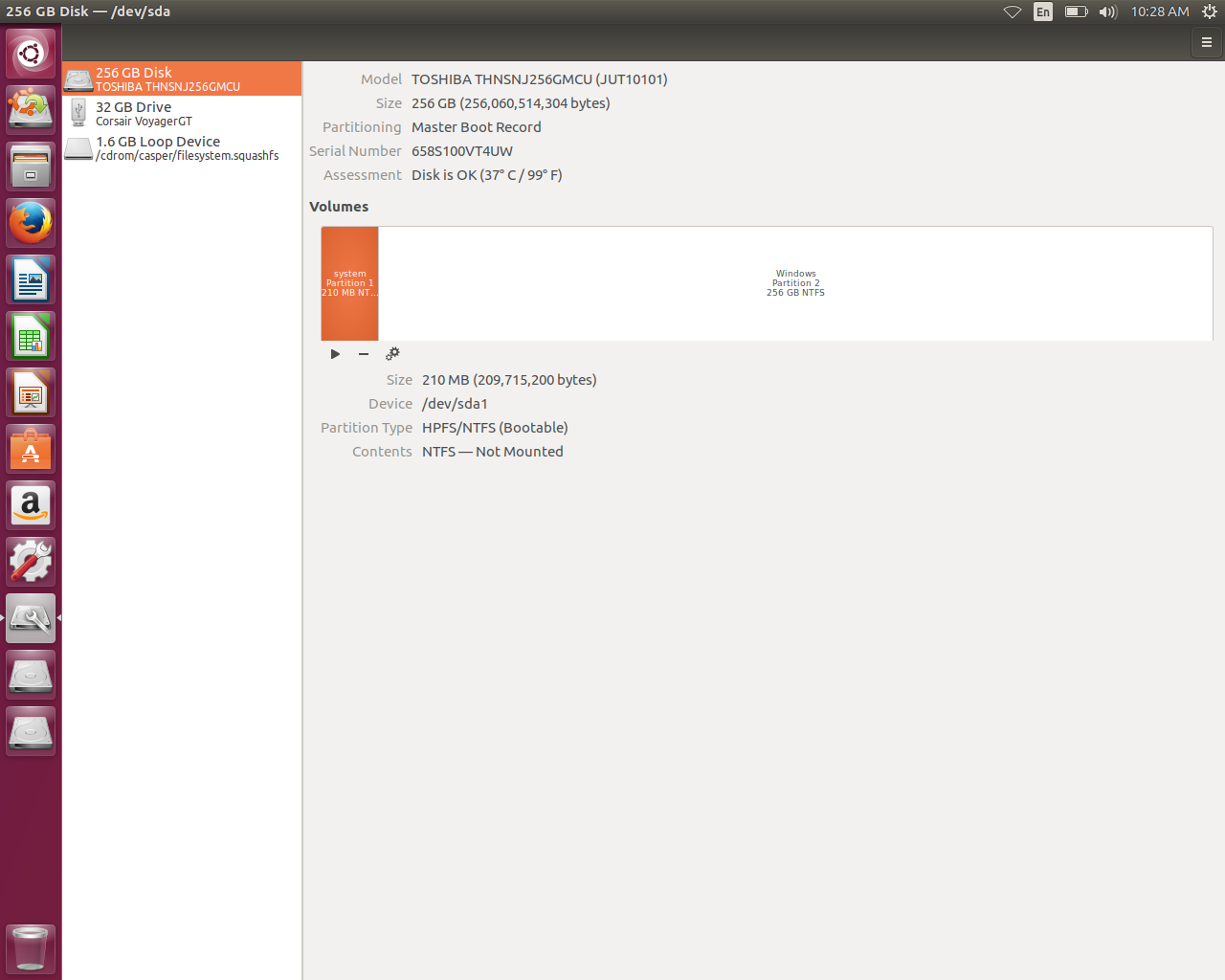Mount the selected partition with play button
The image size is (1225, 980).
[x=335, y=354]
